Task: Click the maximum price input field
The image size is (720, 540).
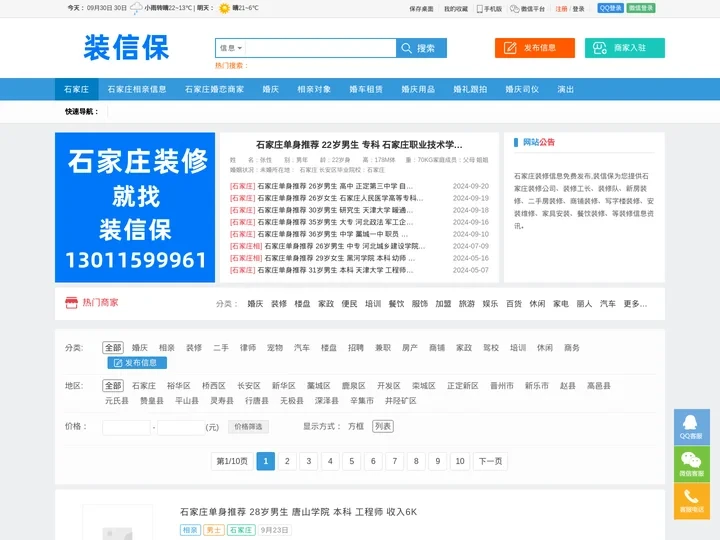Action: tap(181, 428)
